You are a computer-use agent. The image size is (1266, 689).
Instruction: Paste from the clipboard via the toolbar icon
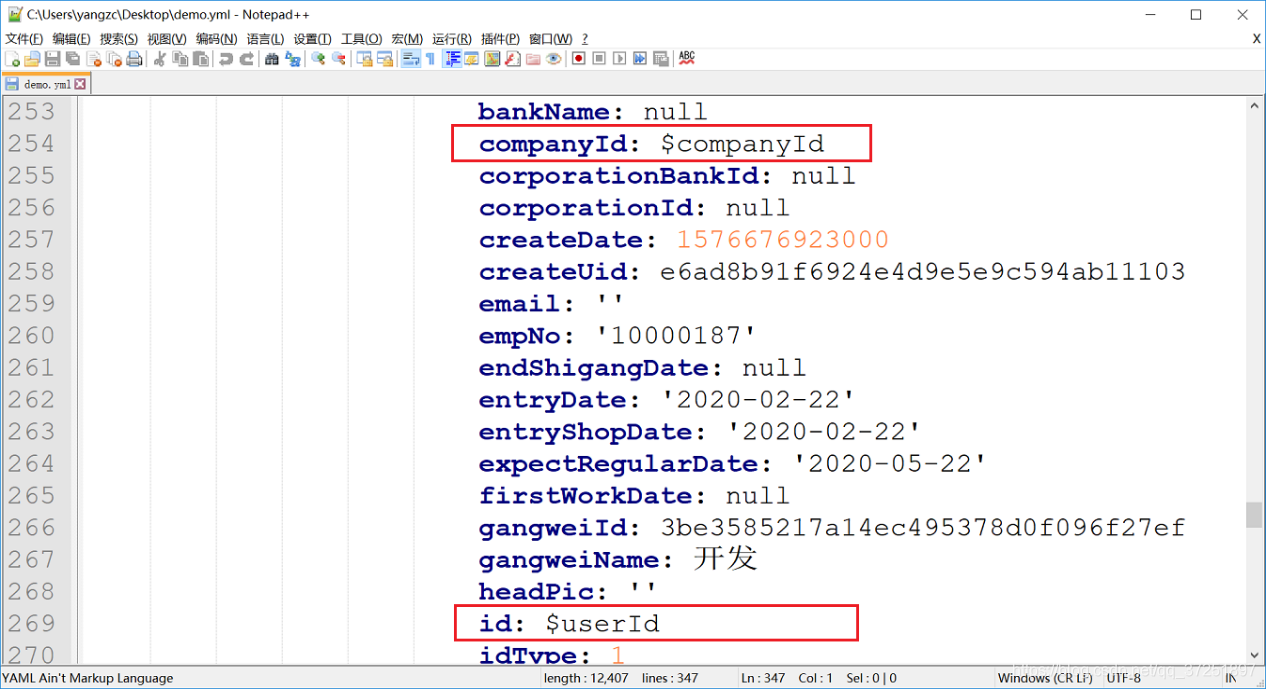click(x=200, y=59)
